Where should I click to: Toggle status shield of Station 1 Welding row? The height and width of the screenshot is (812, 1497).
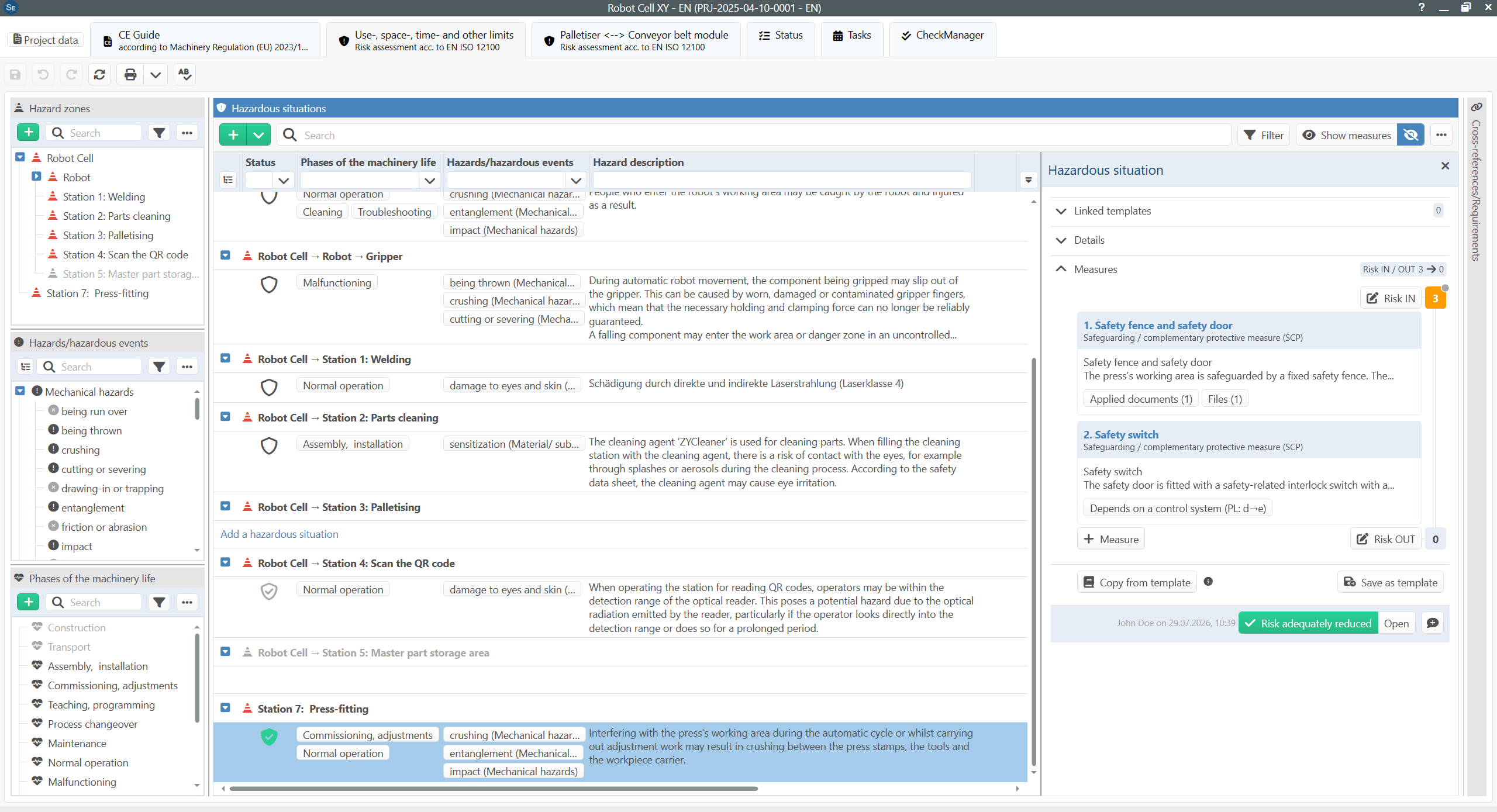[269, 387]
